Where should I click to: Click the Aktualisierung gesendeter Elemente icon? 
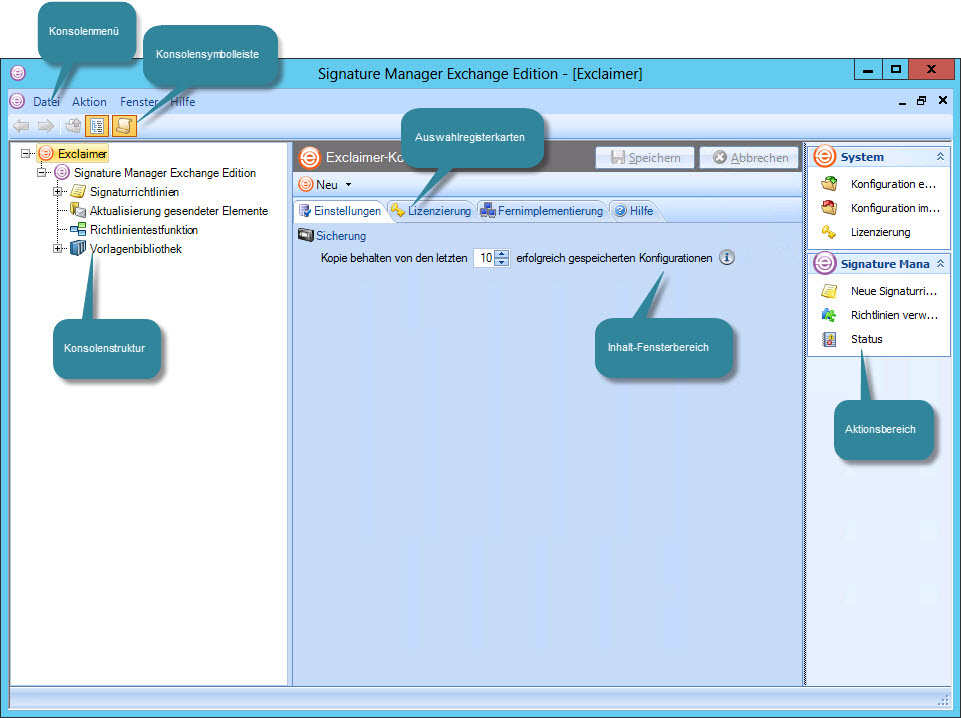(x=78, y=210)
